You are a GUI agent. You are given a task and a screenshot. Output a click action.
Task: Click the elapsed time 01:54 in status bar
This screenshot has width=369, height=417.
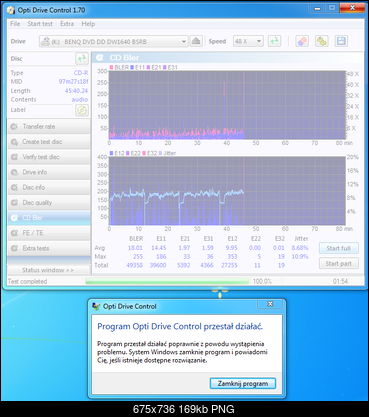340,281
